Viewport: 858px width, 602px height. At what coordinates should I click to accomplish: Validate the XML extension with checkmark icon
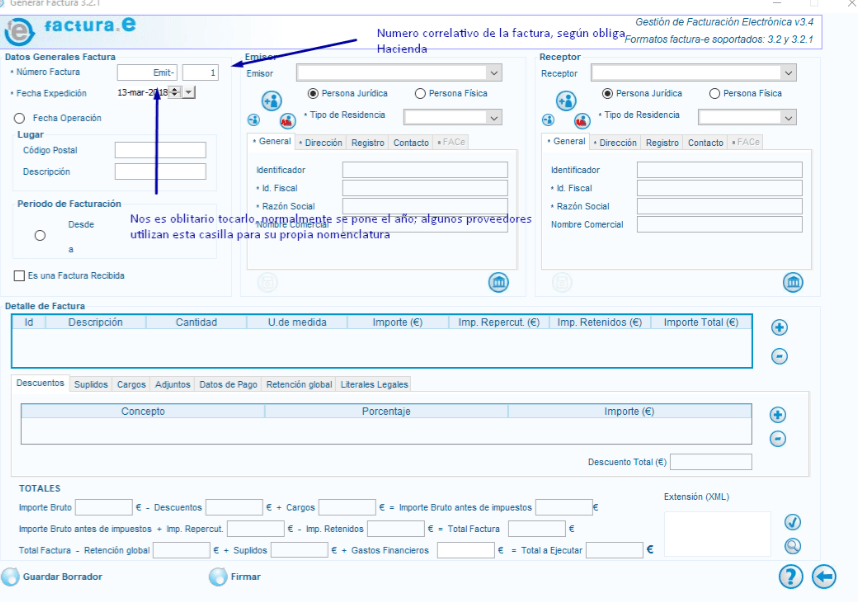click(792, 522)
